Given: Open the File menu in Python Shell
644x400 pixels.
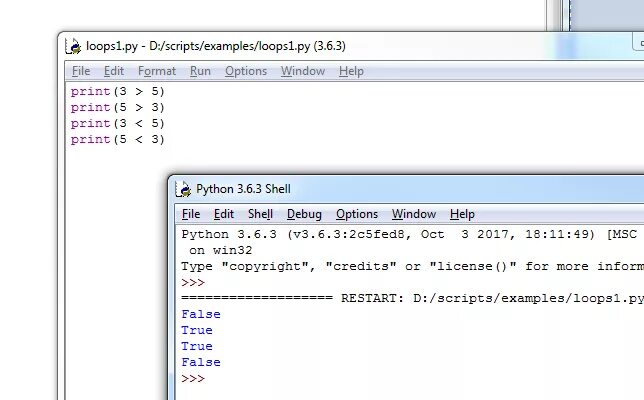Looking at the screenshot, I should (191, 214).
